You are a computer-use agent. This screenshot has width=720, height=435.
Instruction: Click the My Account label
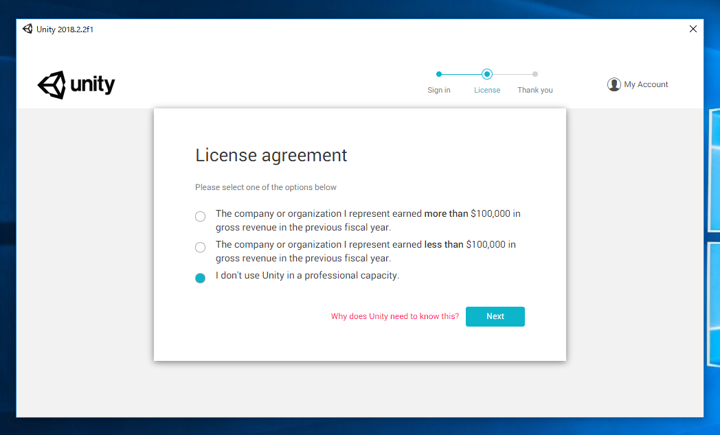pyautogui.click(x=646, y=85)
